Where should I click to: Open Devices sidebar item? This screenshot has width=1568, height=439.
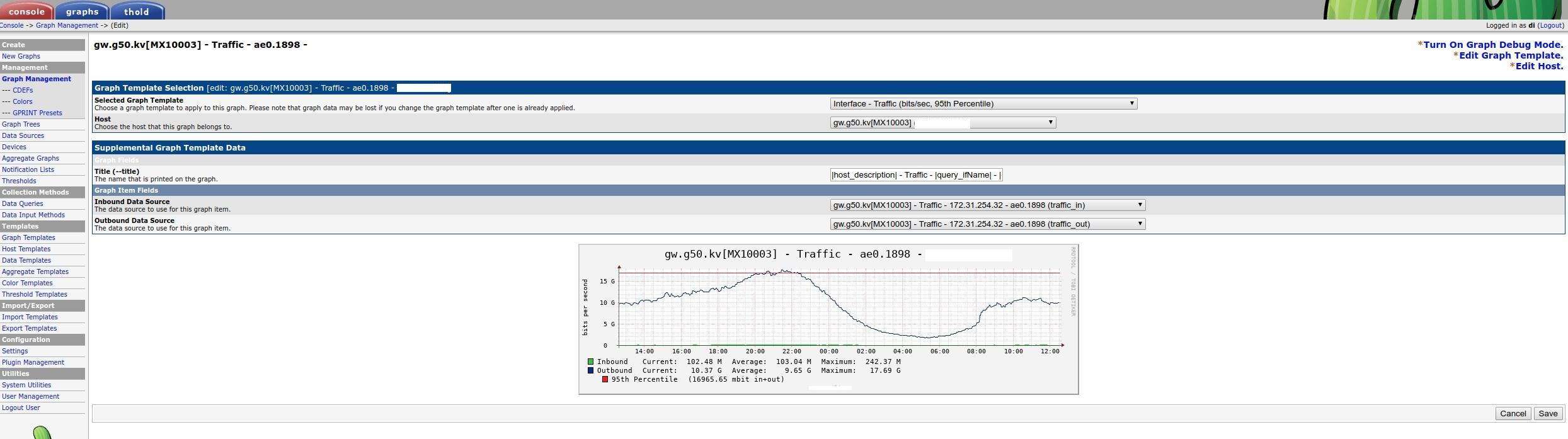pyautogui.click(x=14, y=147)
